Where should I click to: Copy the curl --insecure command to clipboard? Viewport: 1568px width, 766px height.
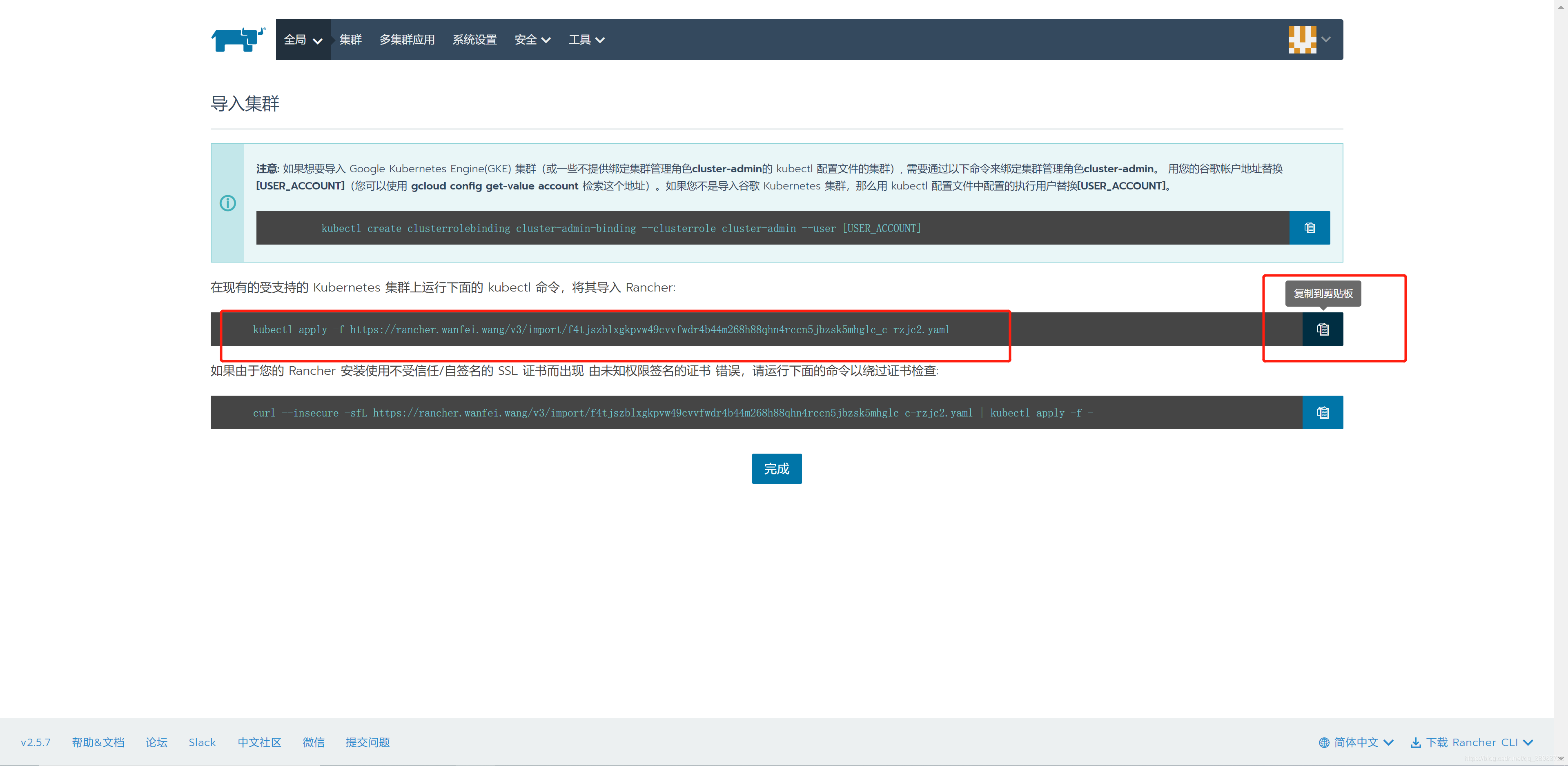(x=1322, y=413)
